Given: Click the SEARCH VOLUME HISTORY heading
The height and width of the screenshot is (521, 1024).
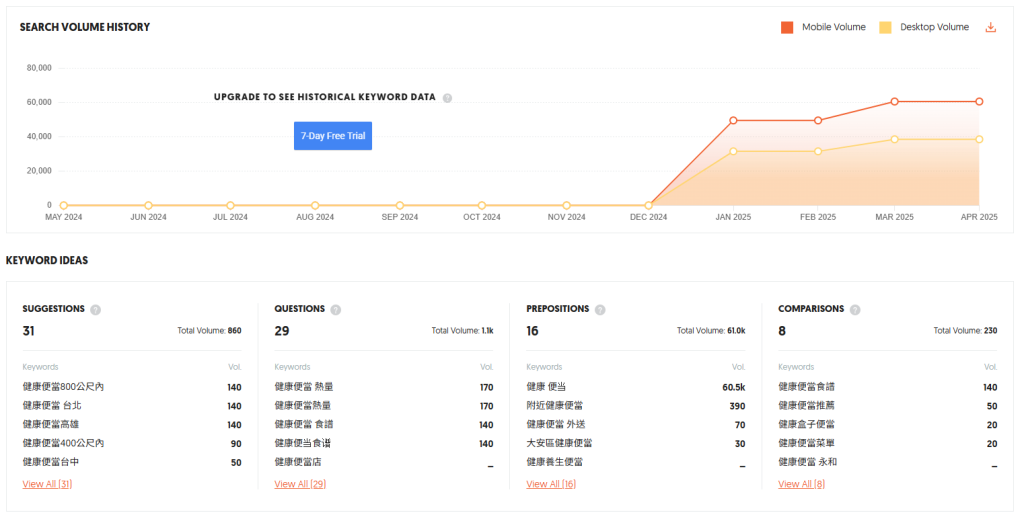Looking at the screenshot, I should coord(85,27).
